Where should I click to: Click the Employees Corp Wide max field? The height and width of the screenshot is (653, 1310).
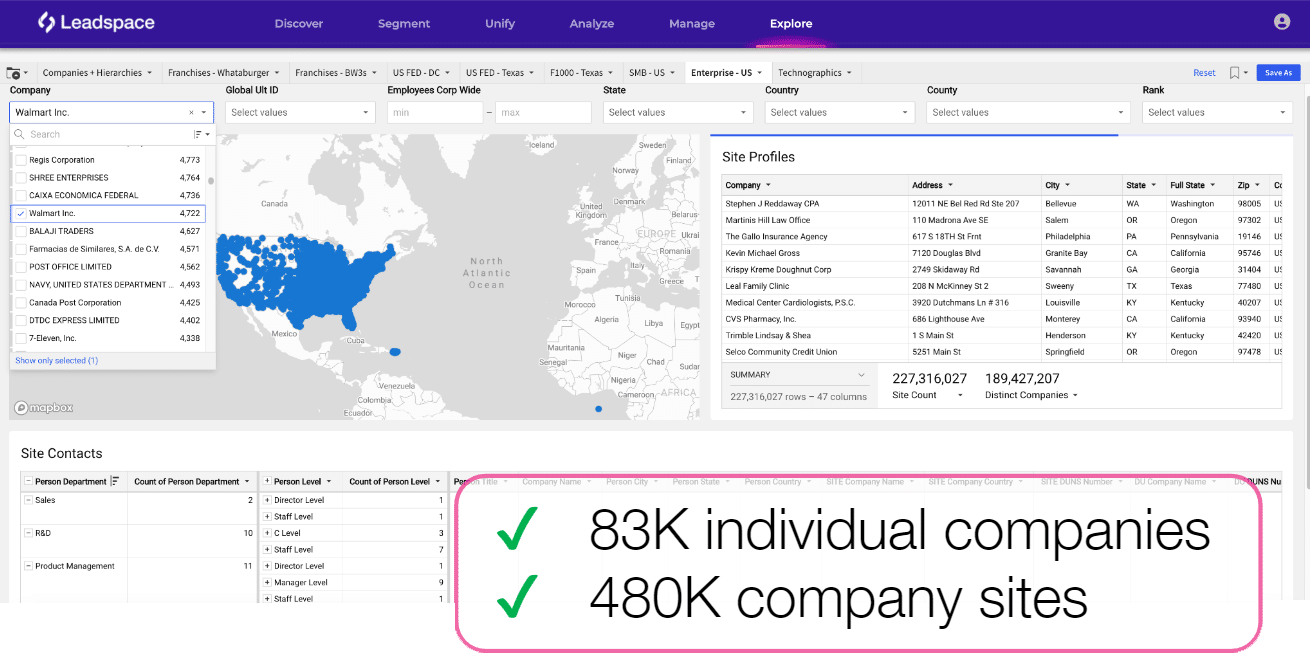tap(544, 113)
